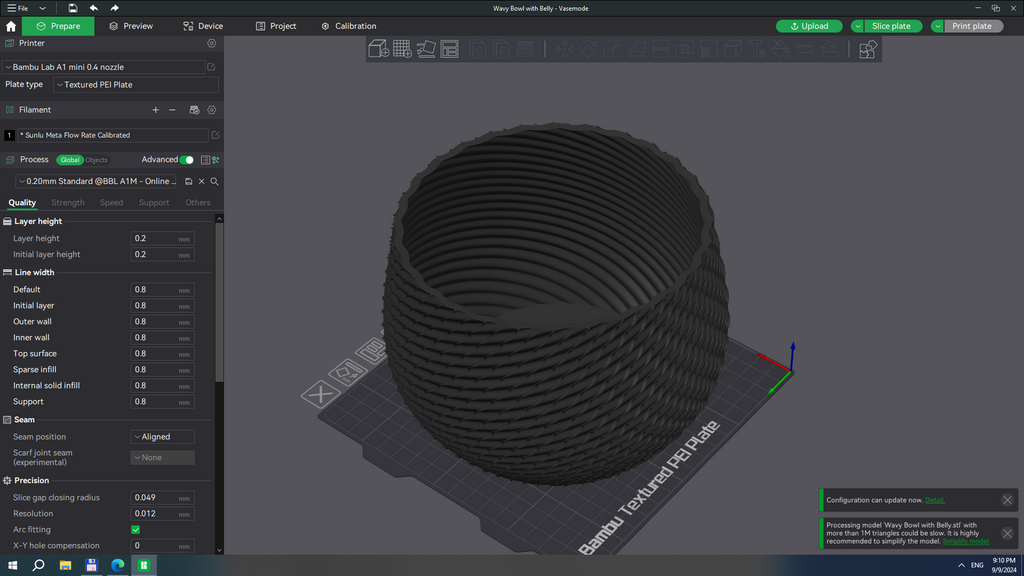Click the Split to parts icon
1024x576 pixels.
click(x=501, y=49)
